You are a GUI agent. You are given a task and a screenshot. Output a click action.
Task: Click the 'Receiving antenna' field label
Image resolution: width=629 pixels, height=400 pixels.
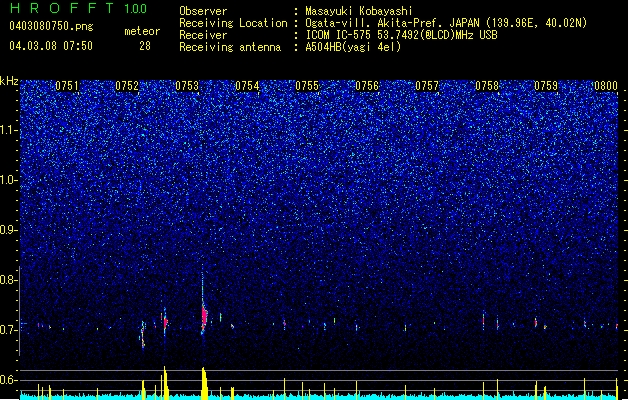(x=230, y=47)
